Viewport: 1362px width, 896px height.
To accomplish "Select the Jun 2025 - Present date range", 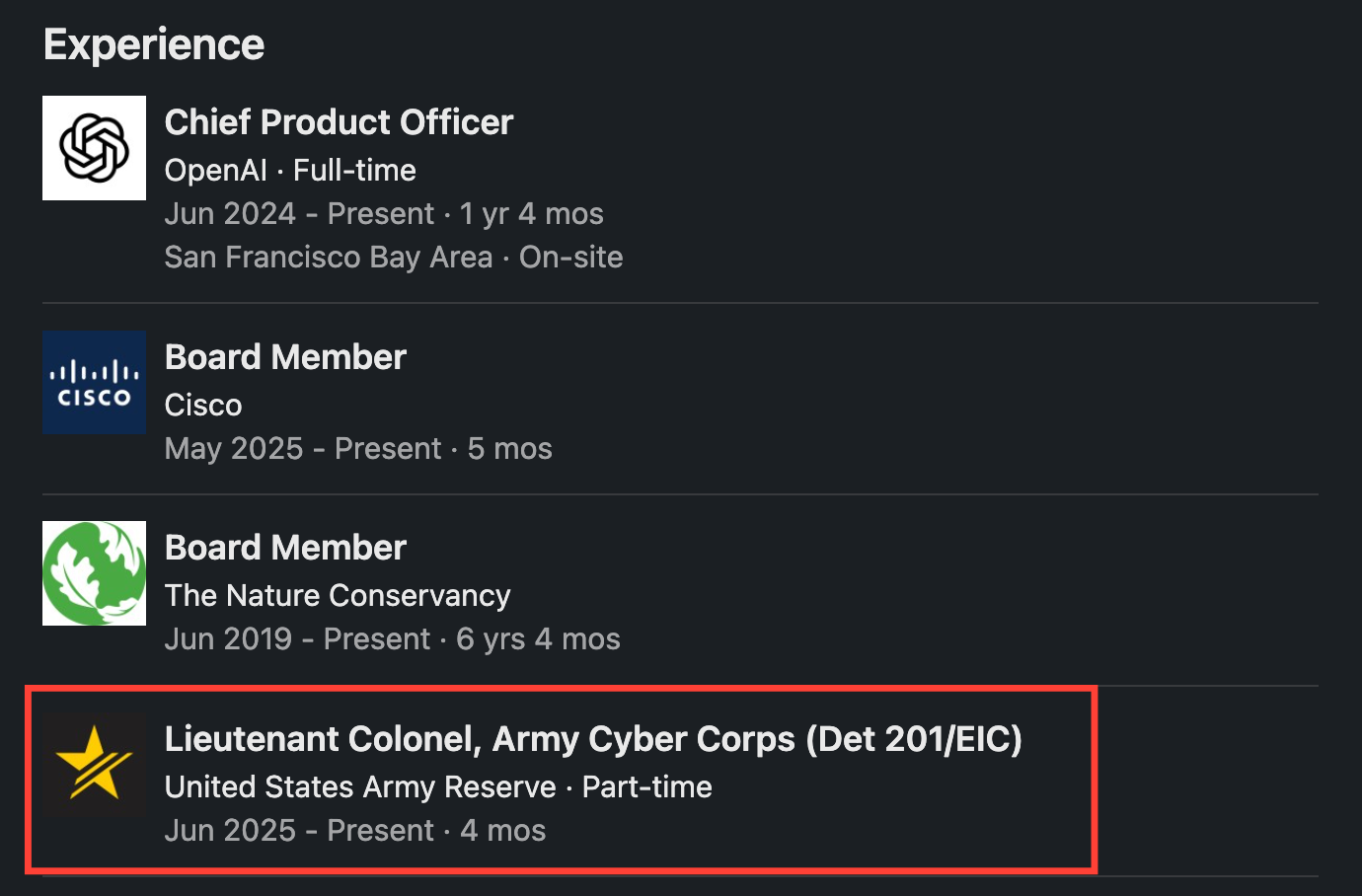I will click(299, 831).
